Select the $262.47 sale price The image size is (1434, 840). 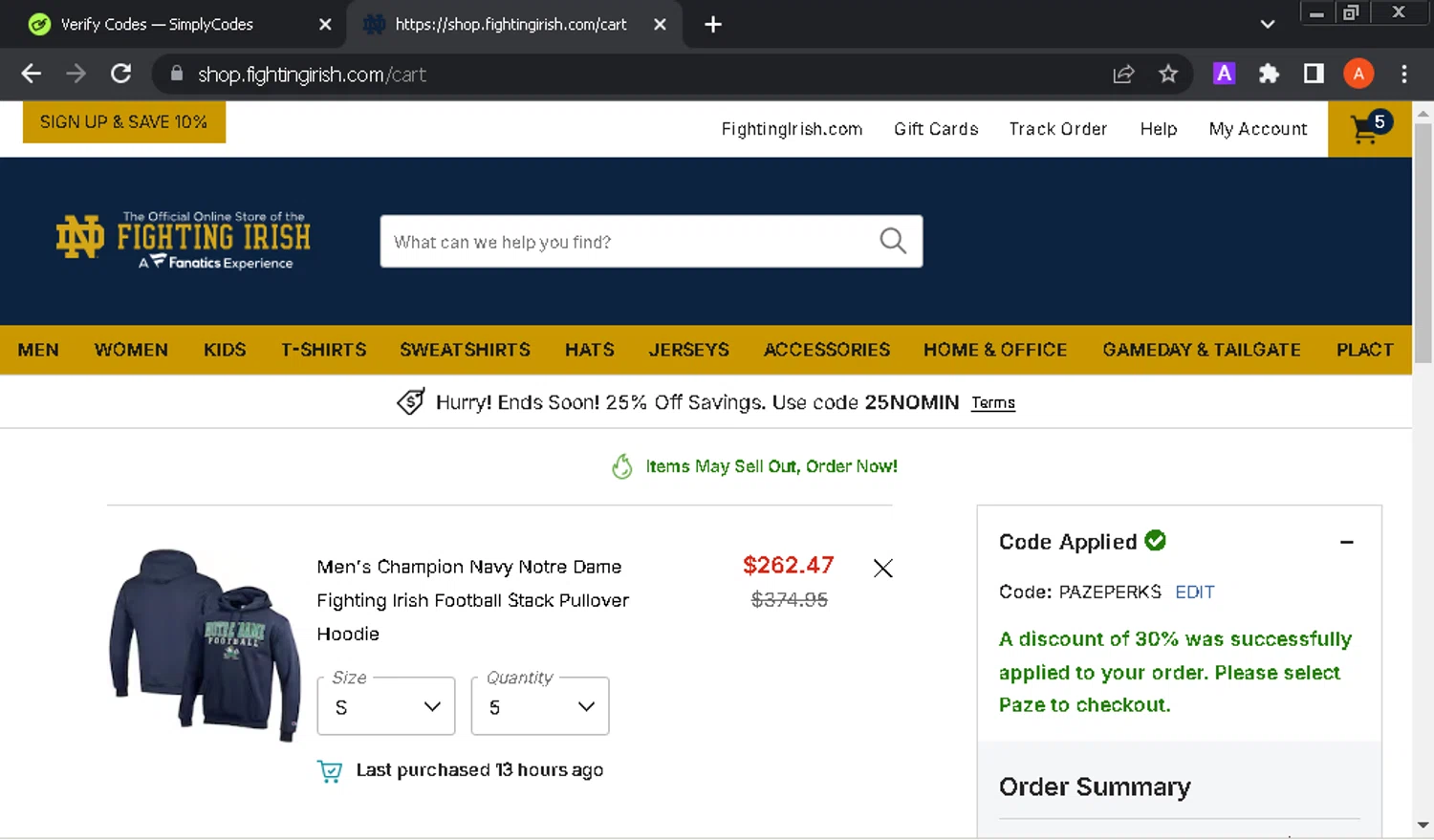point(789,565)
